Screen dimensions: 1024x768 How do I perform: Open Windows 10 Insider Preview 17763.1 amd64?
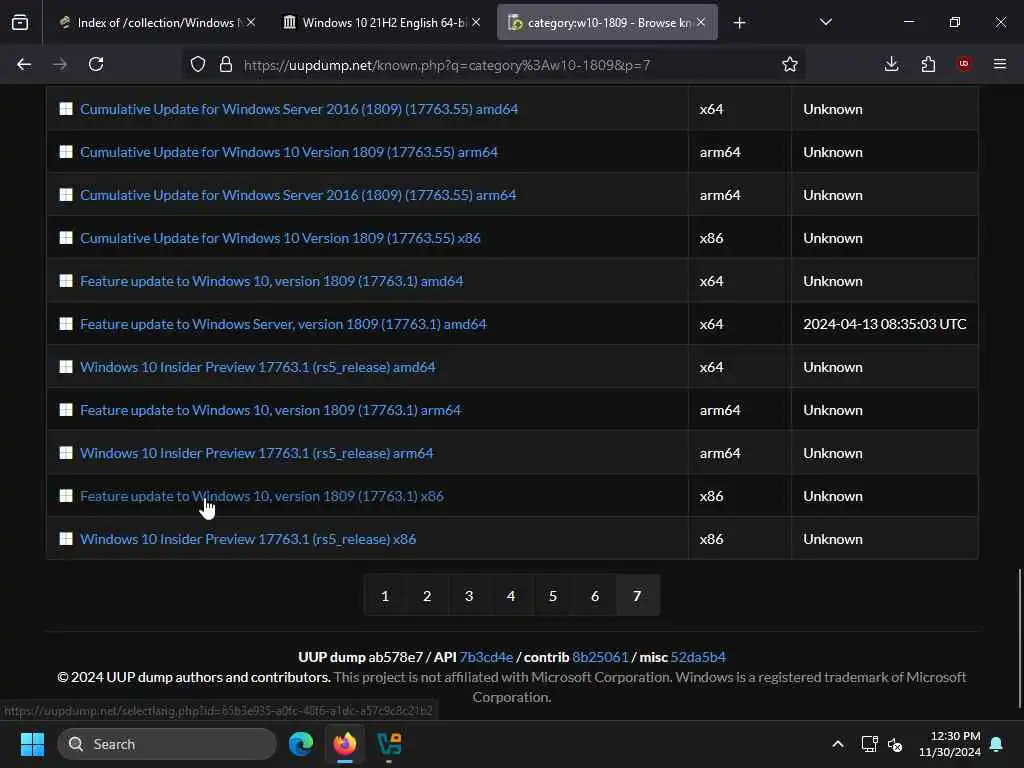[257, 368]
